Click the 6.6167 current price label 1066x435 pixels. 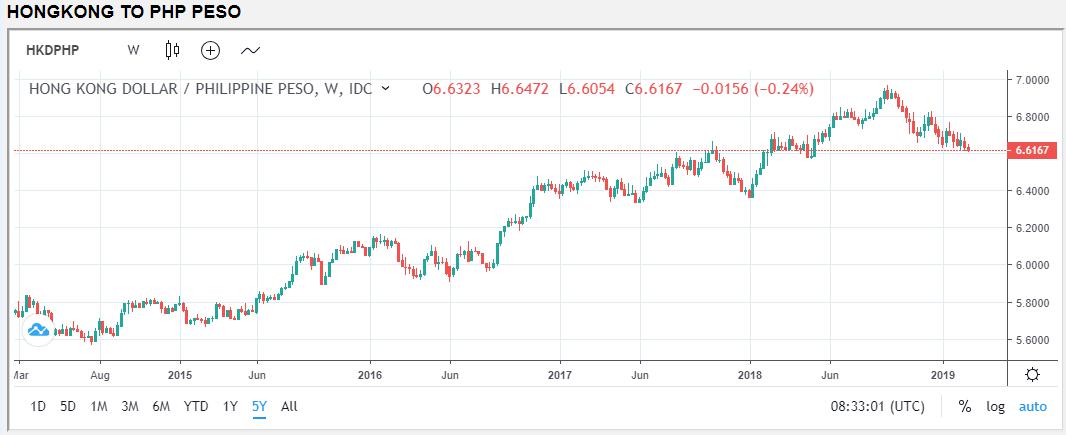[1030, 151]
